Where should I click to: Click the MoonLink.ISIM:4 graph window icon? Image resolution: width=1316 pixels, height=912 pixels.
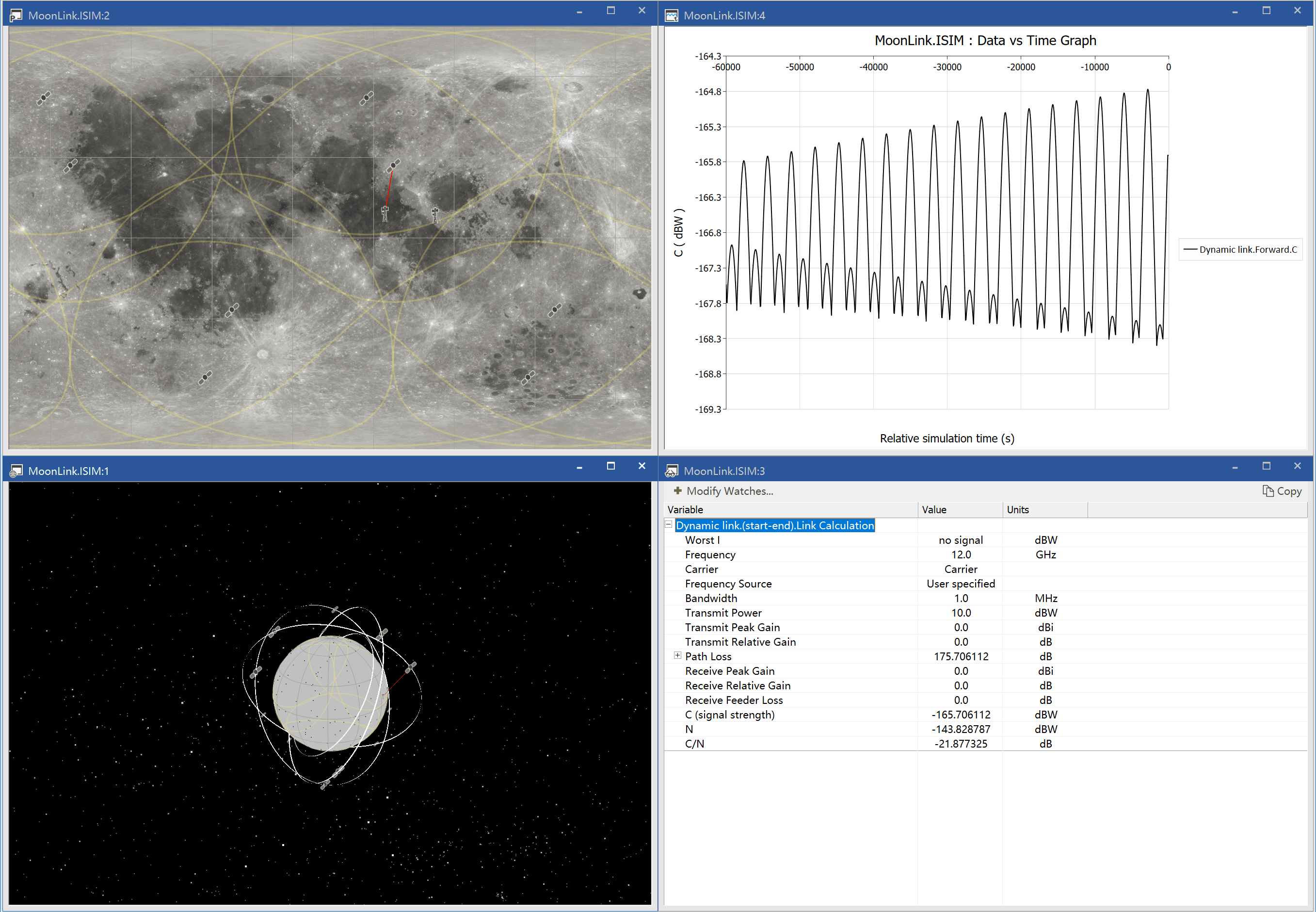672,16
